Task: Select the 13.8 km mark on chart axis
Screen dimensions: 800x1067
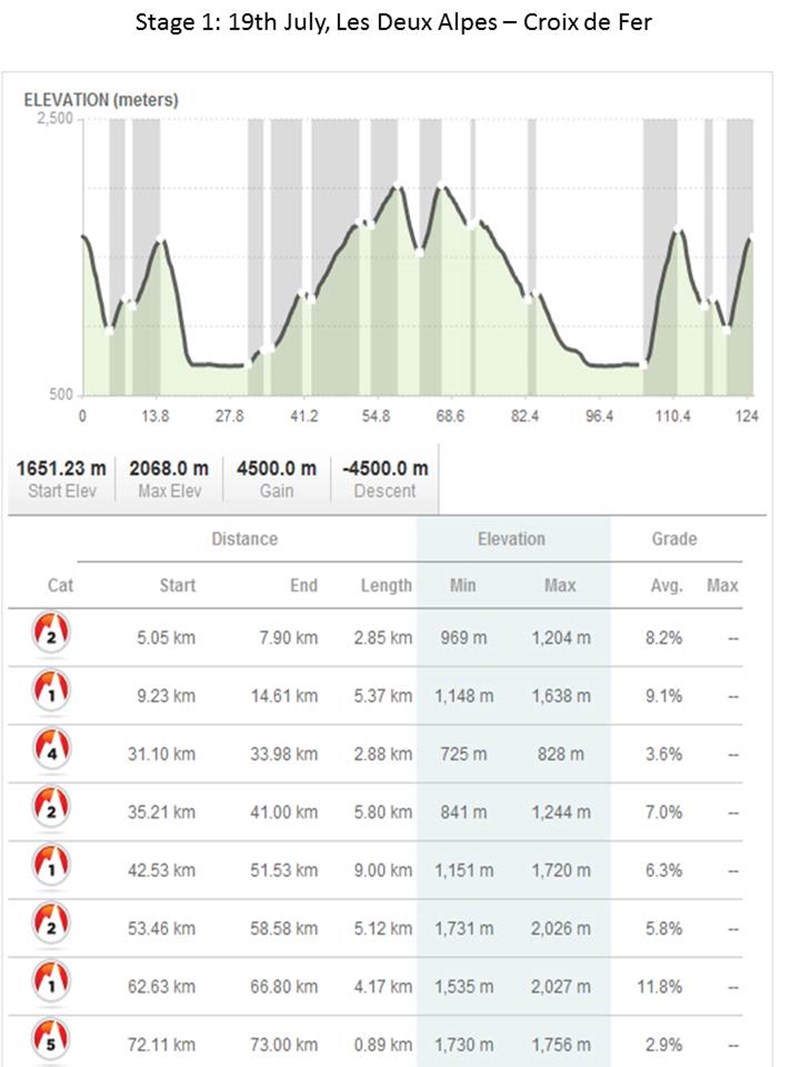Action: click(155, 416)
